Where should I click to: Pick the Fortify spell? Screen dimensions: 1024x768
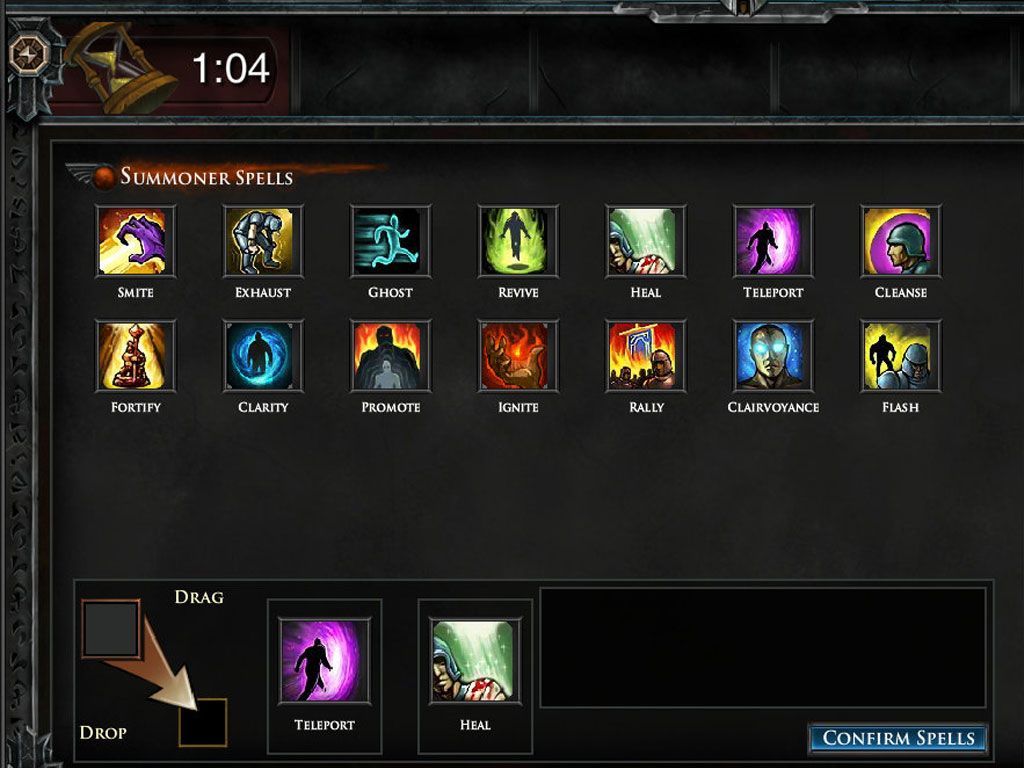[135, 356]
